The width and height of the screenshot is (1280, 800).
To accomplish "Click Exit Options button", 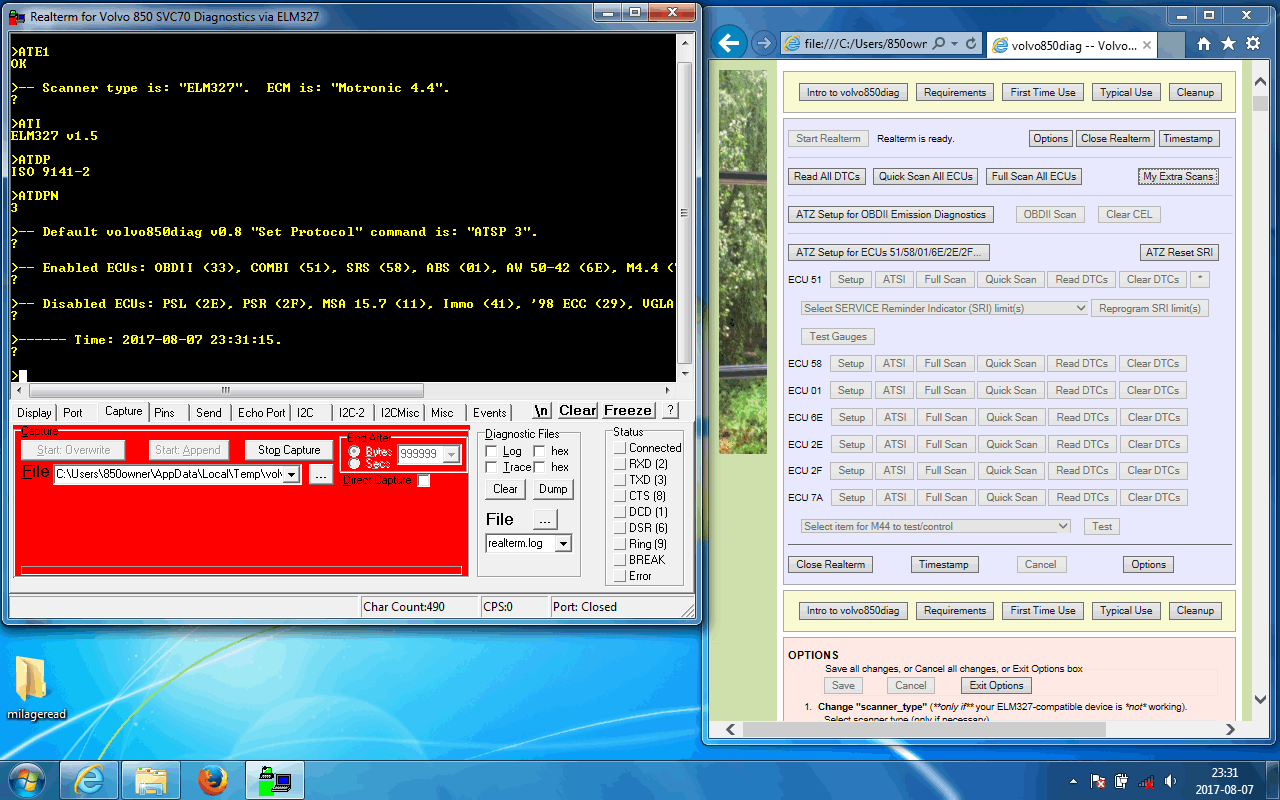I will tap(997, 685).
